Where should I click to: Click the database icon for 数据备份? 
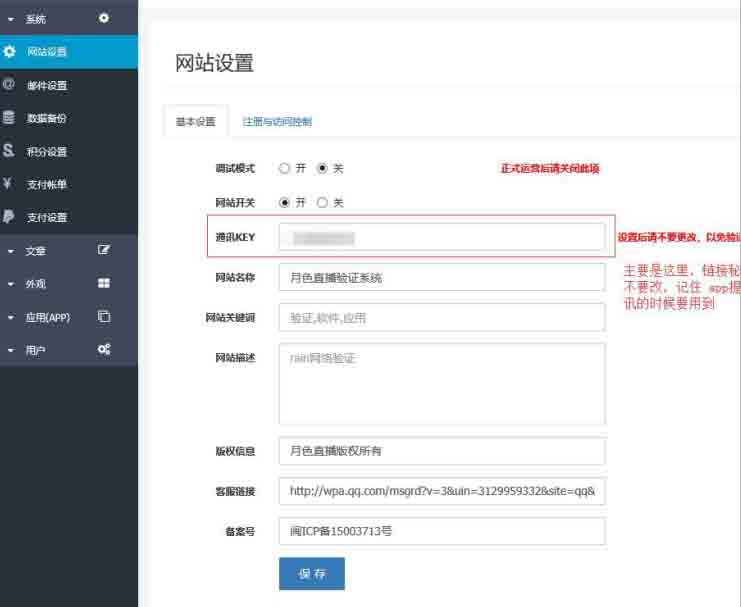click(9, 118)
